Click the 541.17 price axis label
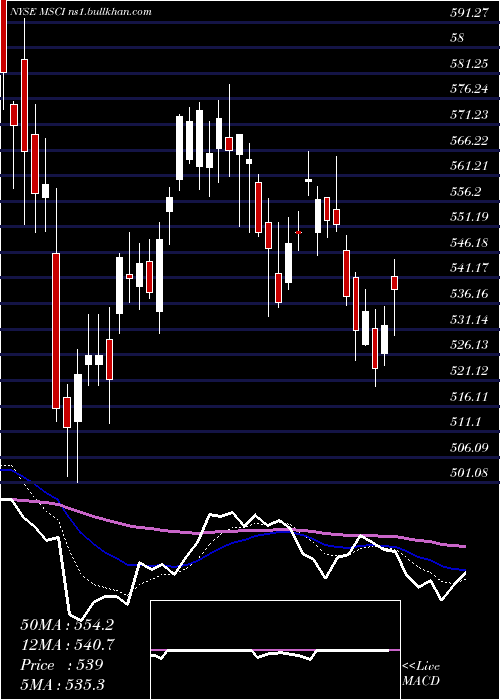 click(469, 269)
